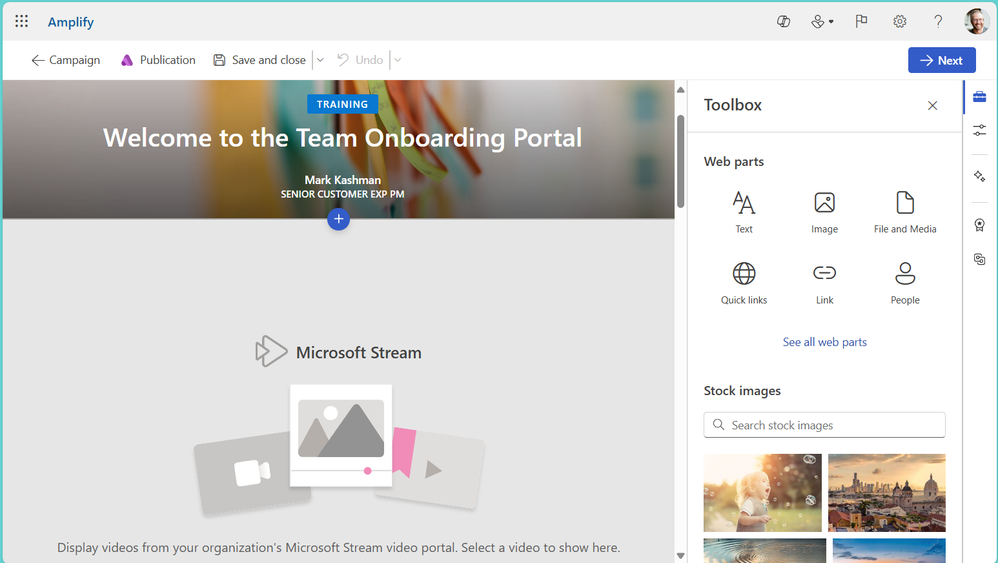998x563 pixels.
Task: Expand the Undo dropdown arrow
Action: coord(397,60)
